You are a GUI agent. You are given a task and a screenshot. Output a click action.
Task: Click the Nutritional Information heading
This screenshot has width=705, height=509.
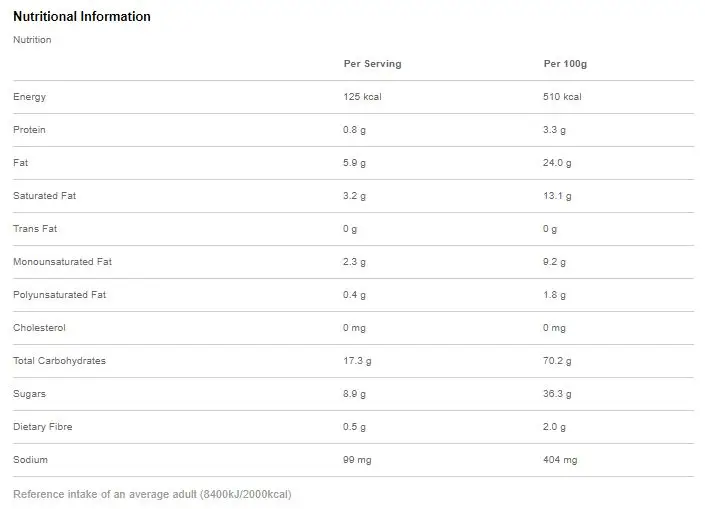81,17
